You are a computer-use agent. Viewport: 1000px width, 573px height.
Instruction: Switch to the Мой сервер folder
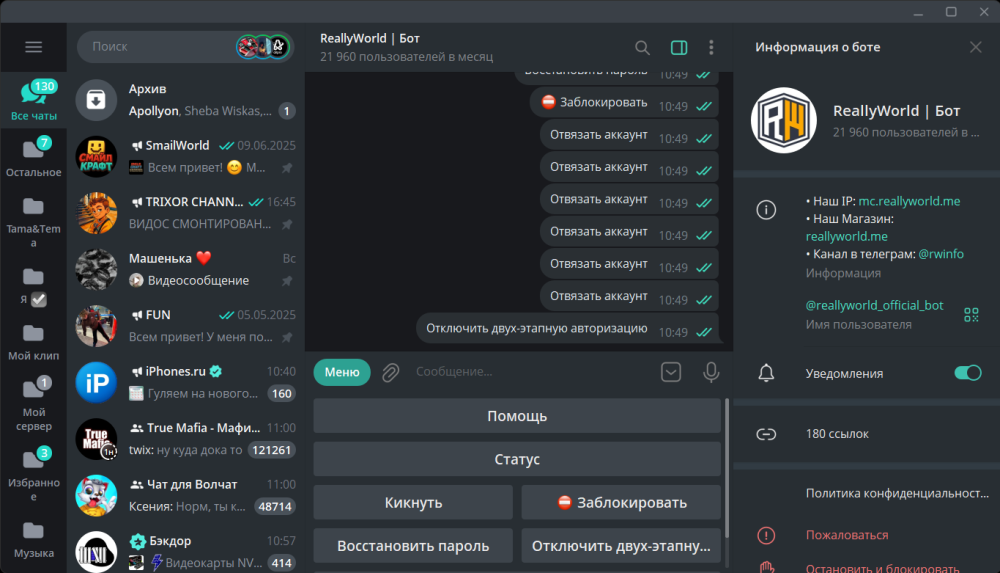pyautogui.click(x=34, y=405)
